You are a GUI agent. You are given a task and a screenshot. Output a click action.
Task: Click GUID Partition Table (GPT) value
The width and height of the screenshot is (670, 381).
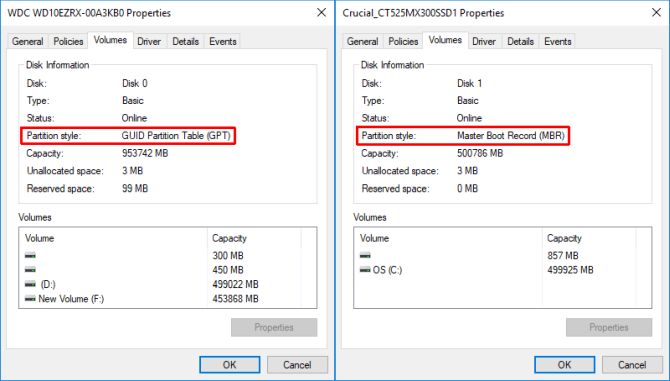(176, 136)
